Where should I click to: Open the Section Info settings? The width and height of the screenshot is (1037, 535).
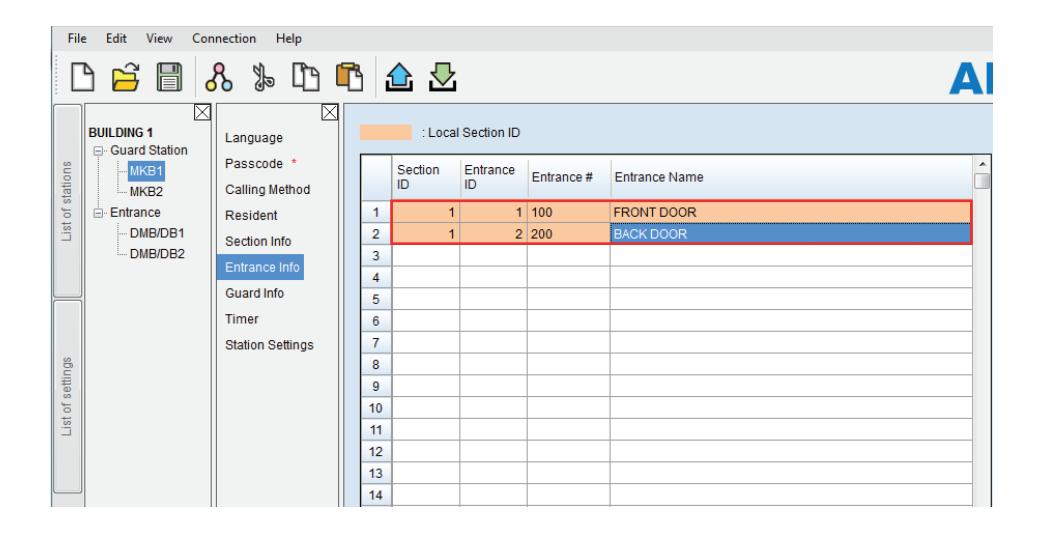pyautogui.click(x=258, y=241)
